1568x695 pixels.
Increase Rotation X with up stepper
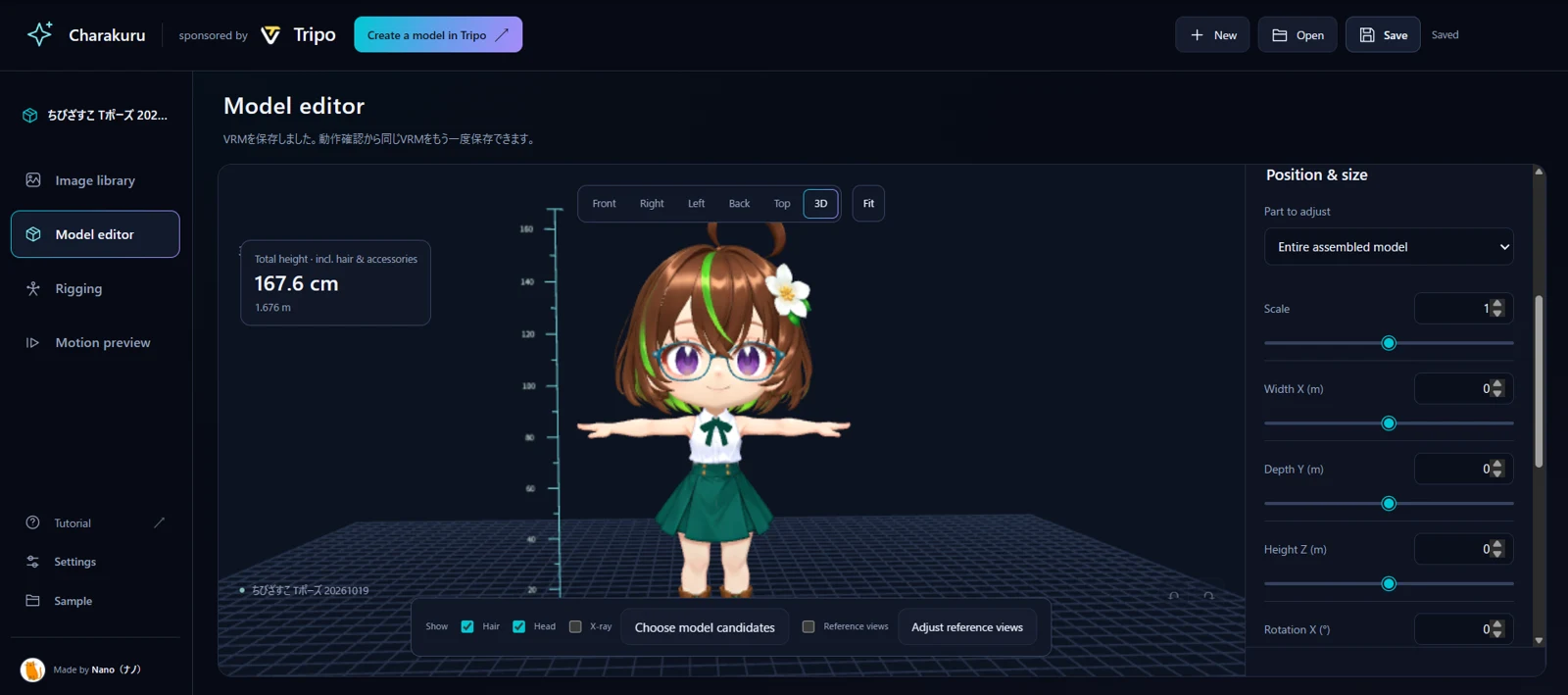click(x=1496, y=624)
